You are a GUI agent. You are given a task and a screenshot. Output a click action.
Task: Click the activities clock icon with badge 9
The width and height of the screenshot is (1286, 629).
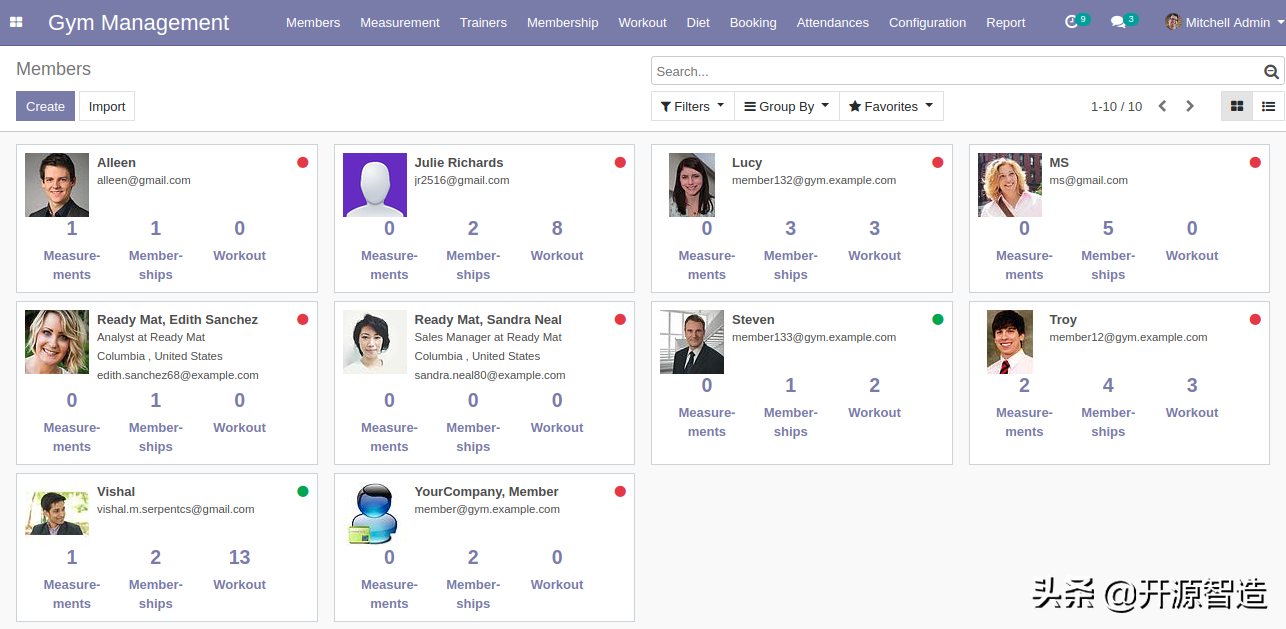point(1072,22)
